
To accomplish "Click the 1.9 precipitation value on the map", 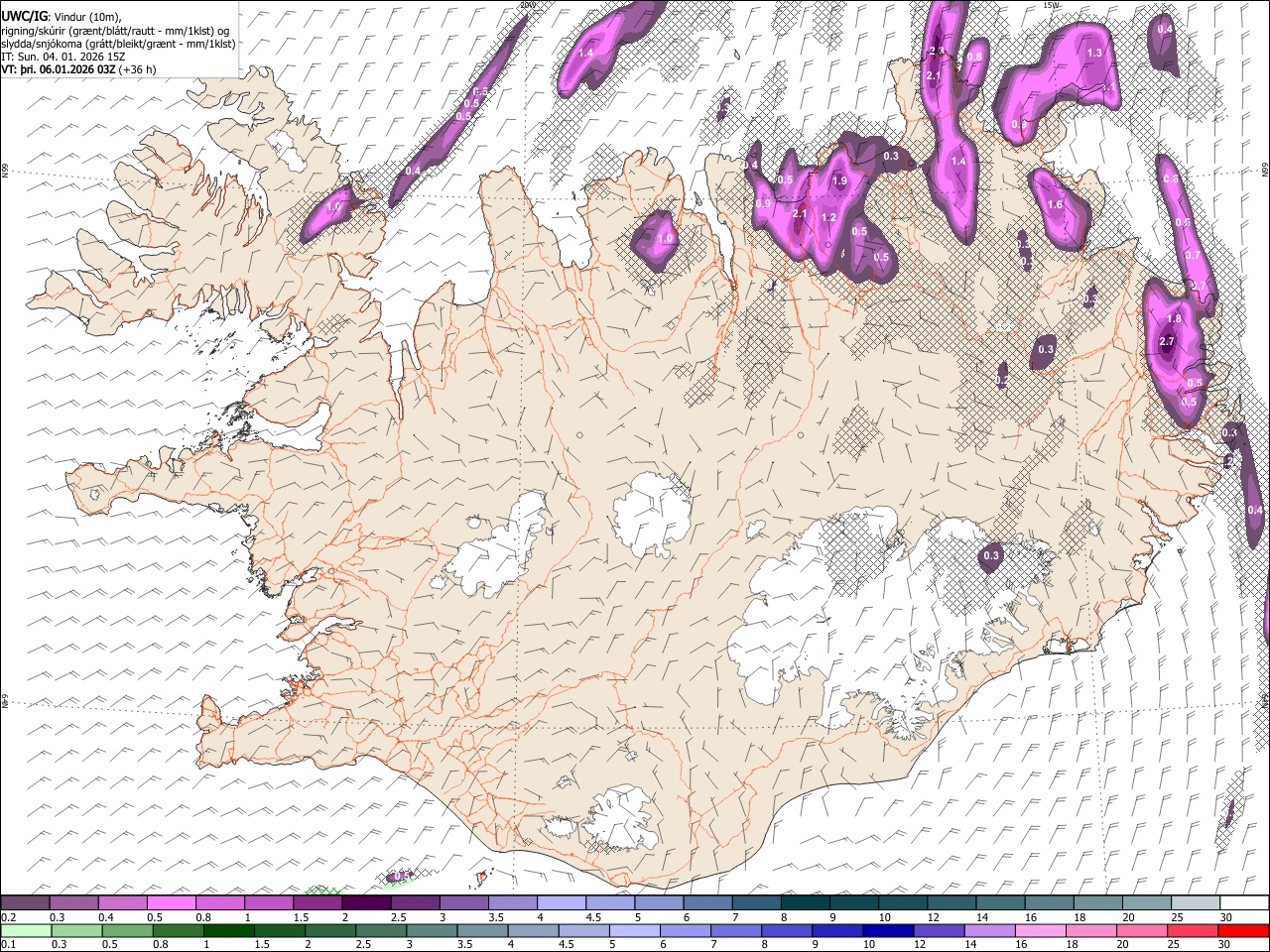I will 839,181.
